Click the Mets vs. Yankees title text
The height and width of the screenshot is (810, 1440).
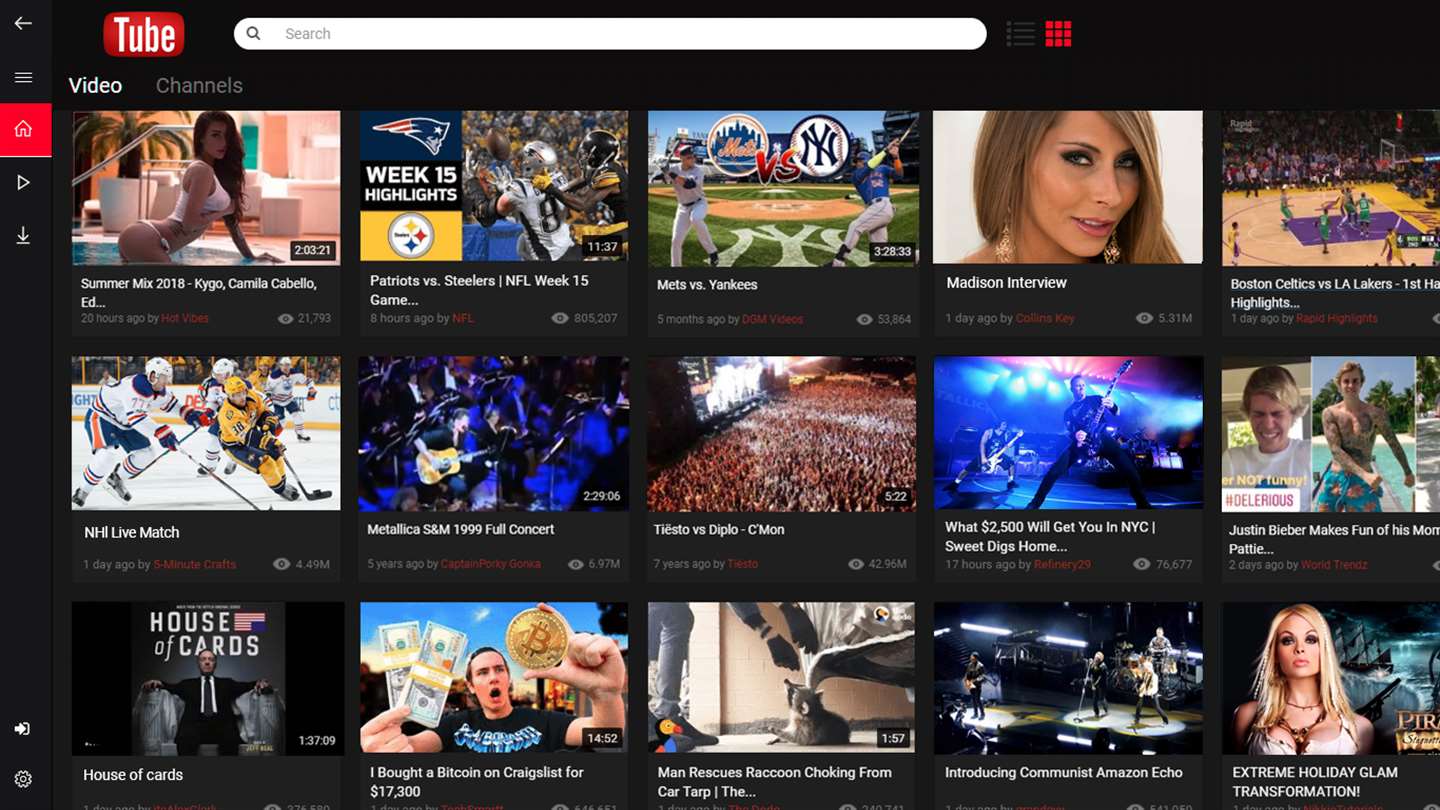(707, 285)
